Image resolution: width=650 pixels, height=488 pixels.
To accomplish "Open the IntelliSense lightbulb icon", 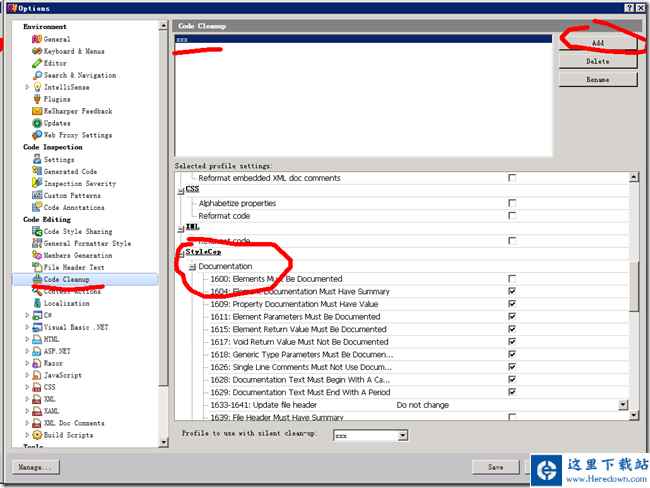I will pos(37,87).
